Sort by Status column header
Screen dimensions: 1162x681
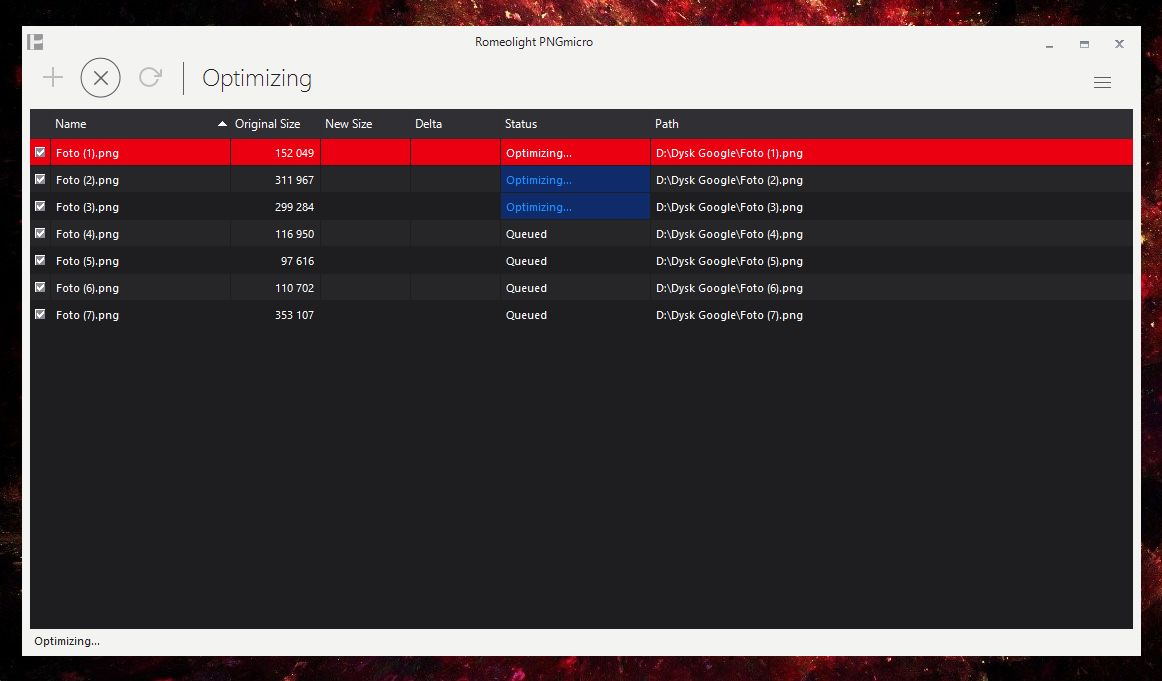point(521,124)
